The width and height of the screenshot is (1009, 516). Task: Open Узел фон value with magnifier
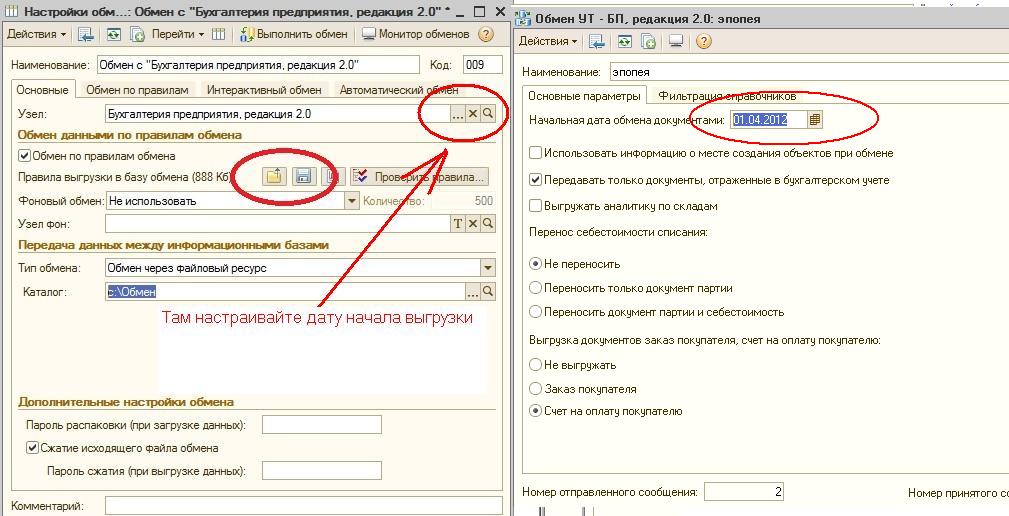coord(488,224)
